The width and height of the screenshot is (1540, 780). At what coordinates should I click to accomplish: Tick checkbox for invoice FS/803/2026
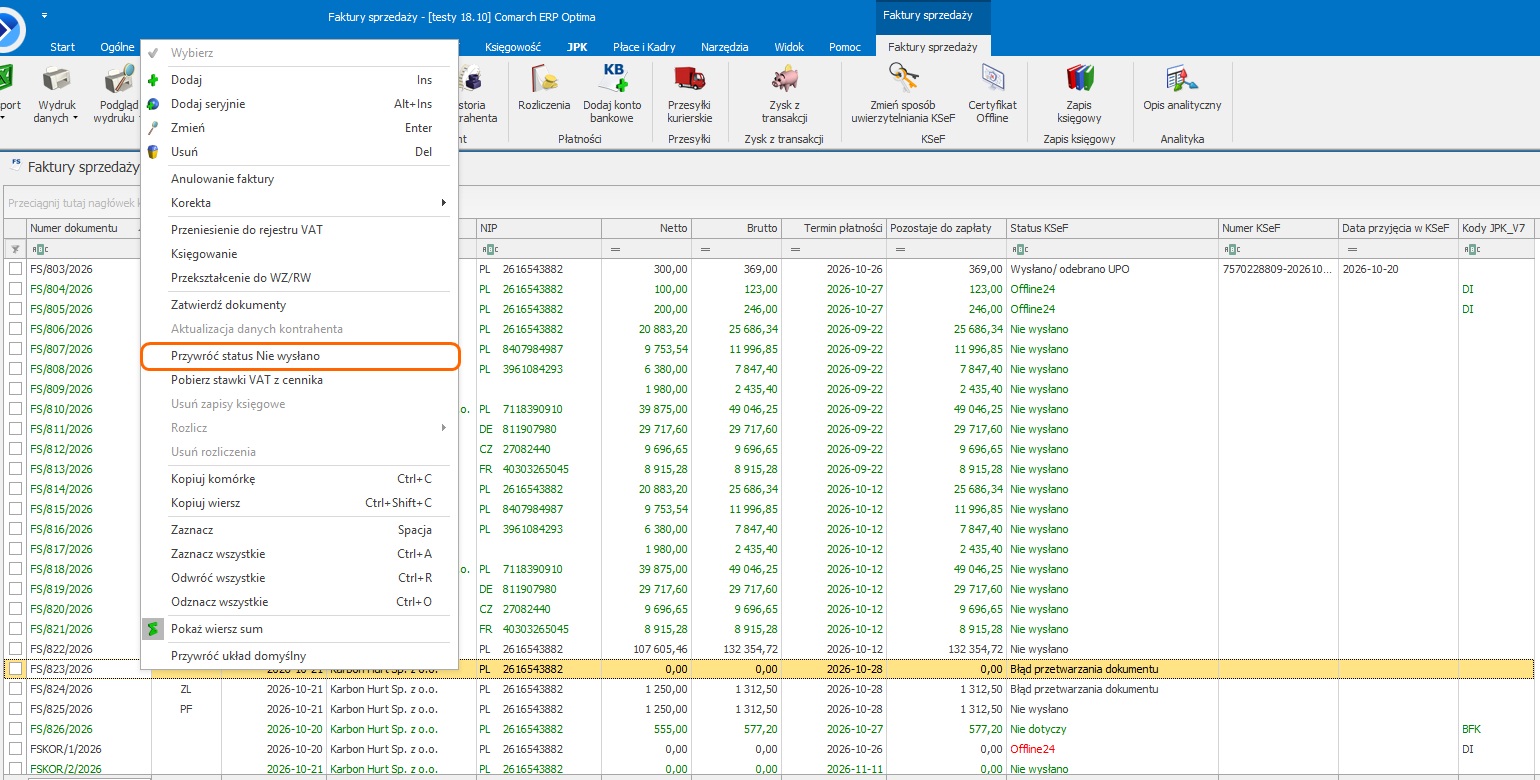[x=16, y=269]
